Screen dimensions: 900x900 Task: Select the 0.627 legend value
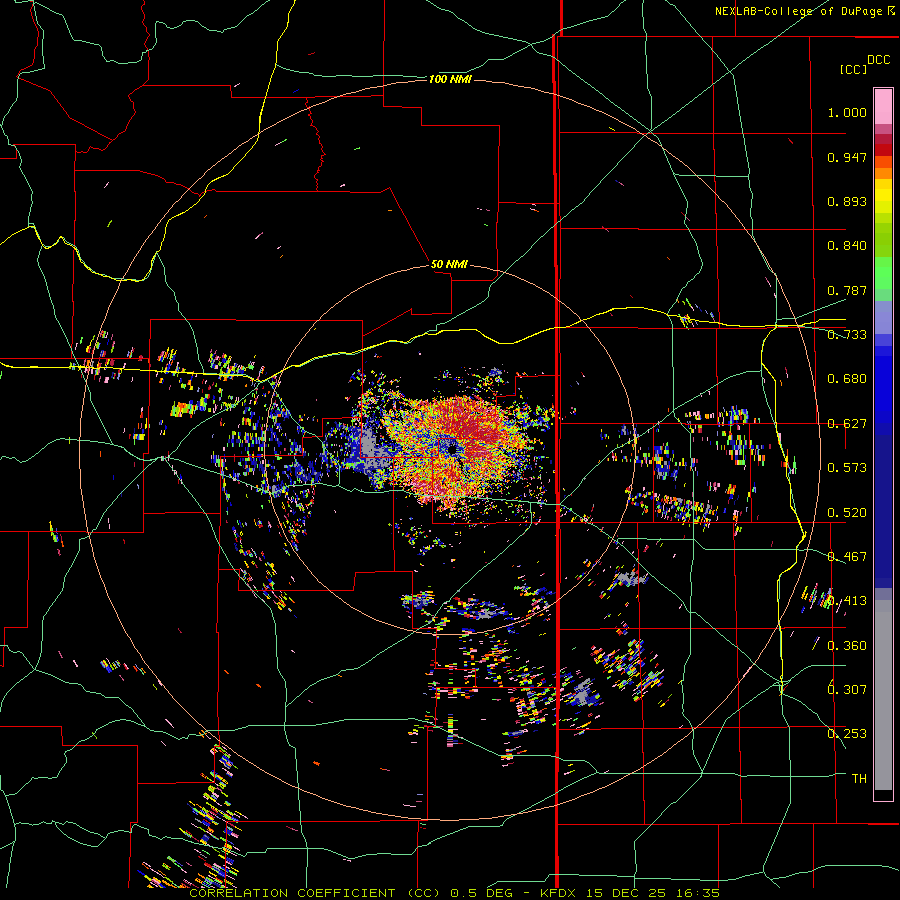pos(847,424)
